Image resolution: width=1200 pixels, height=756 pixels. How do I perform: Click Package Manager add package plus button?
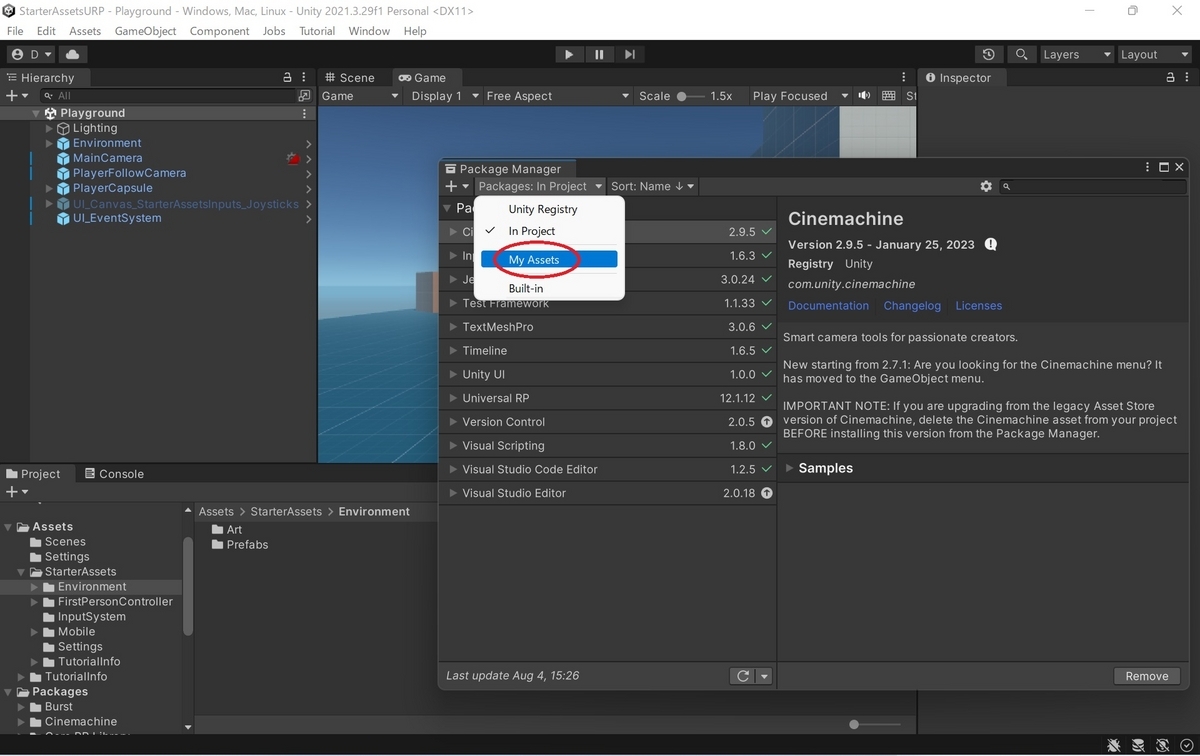coord(456,186)
